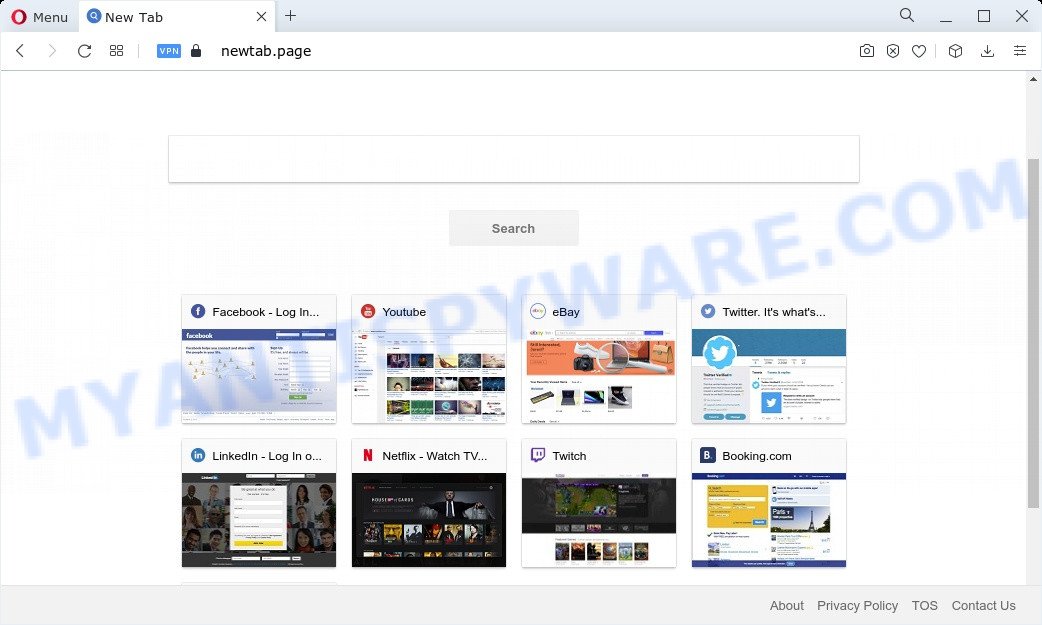1042x625 pixels.
Task: Click the Youtube favicon icon
Action: pos(368,311)
